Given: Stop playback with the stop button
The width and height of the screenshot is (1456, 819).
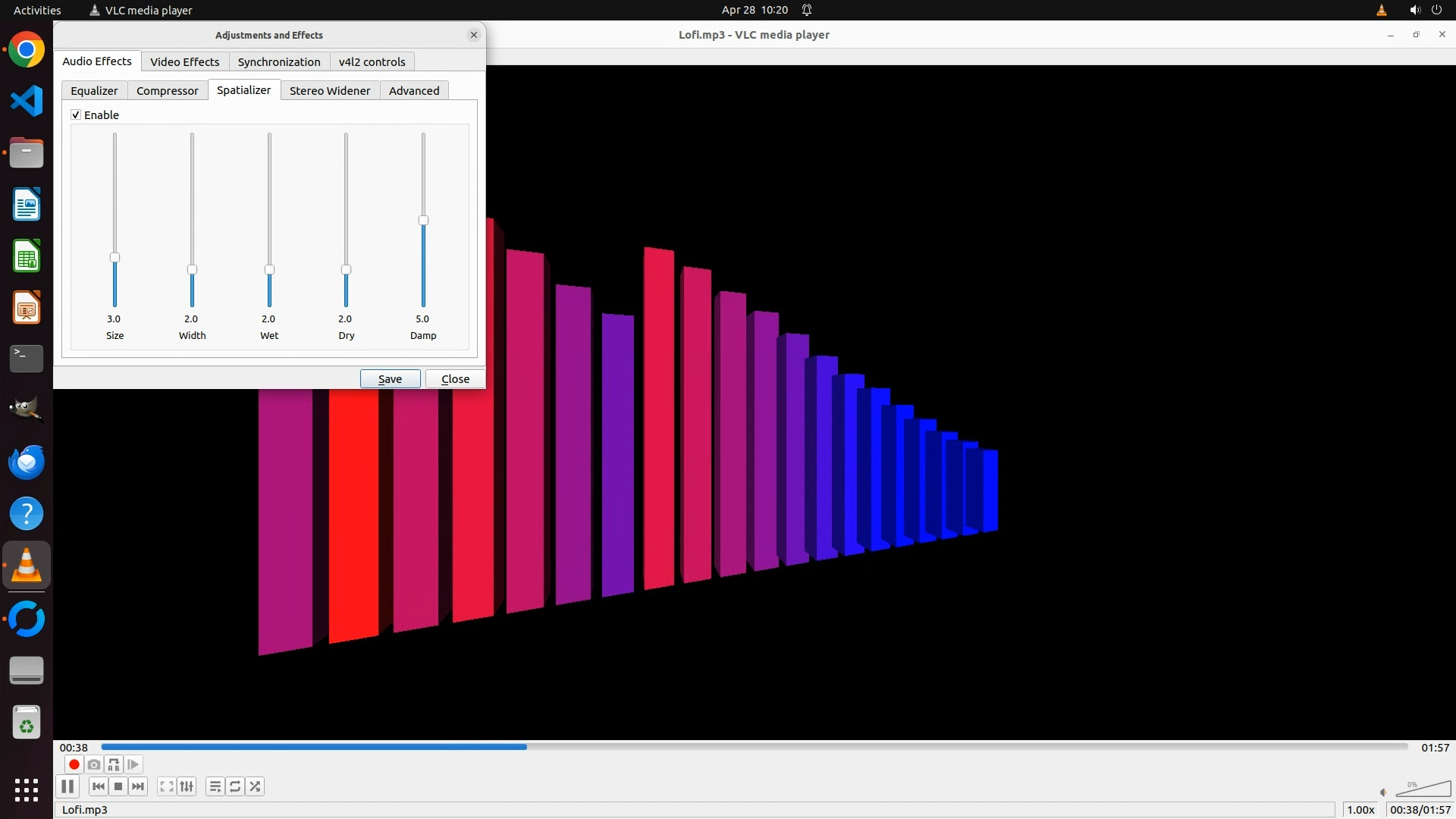Looking at the screenshot, I should (118, 786).
